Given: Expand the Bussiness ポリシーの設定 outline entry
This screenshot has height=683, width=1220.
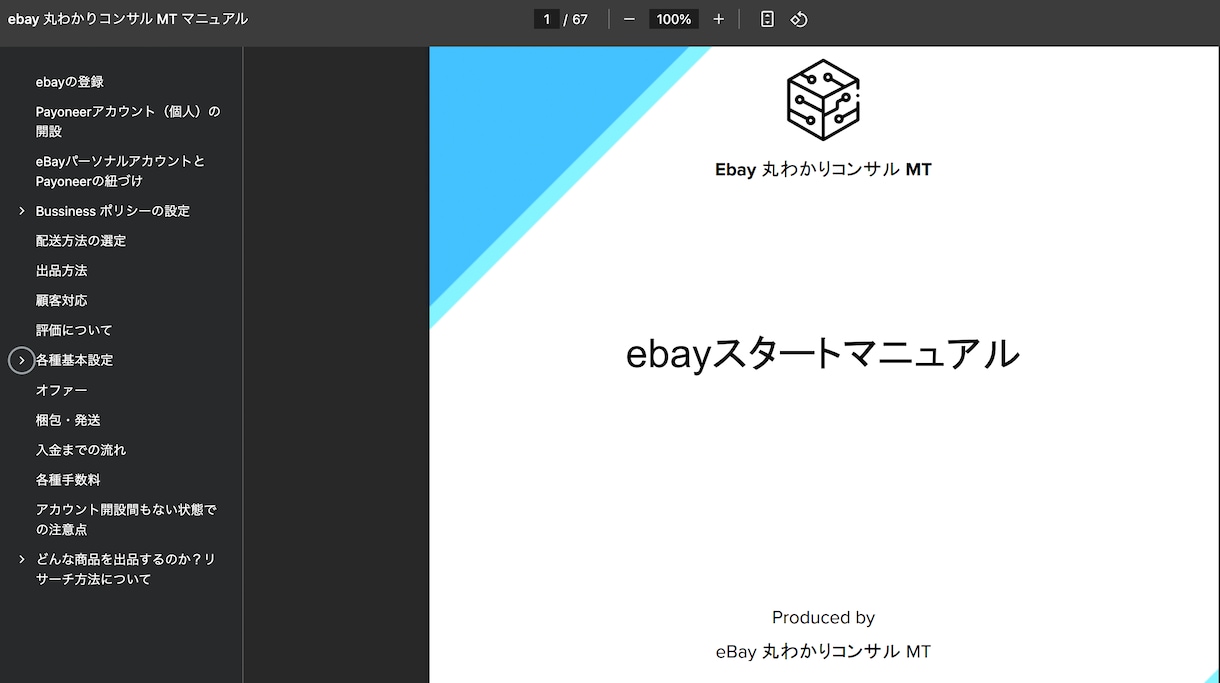Looking at the screenshot, I should tap(22, 211).
